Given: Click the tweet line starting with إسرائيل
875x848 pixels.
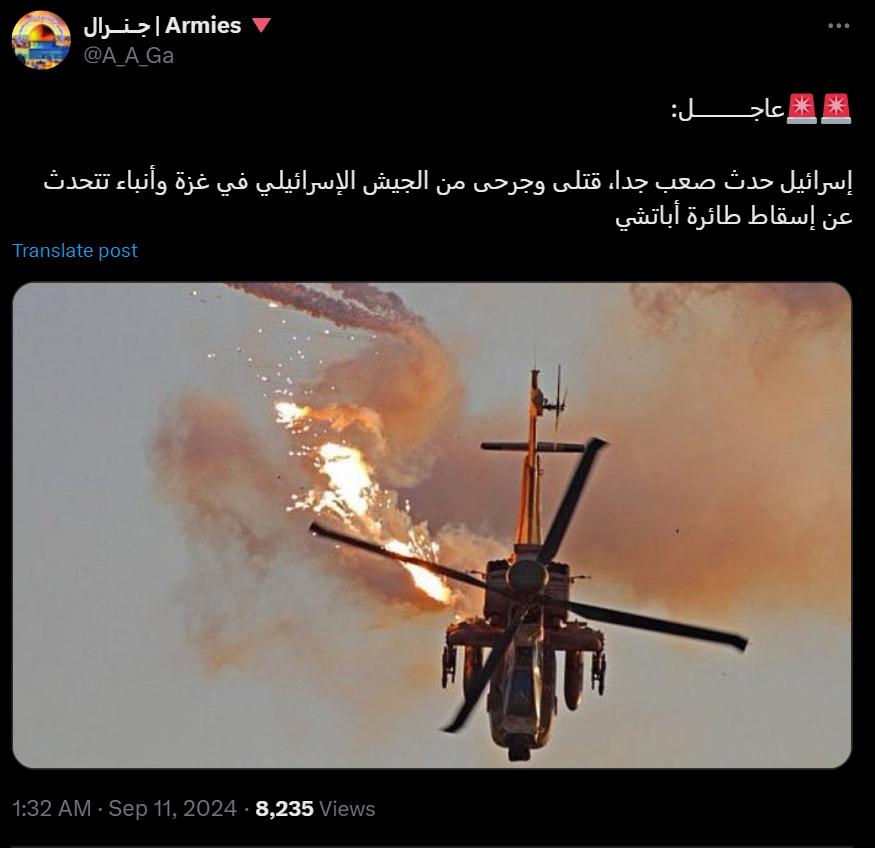Looking at the screenshot, I should 448,182.
